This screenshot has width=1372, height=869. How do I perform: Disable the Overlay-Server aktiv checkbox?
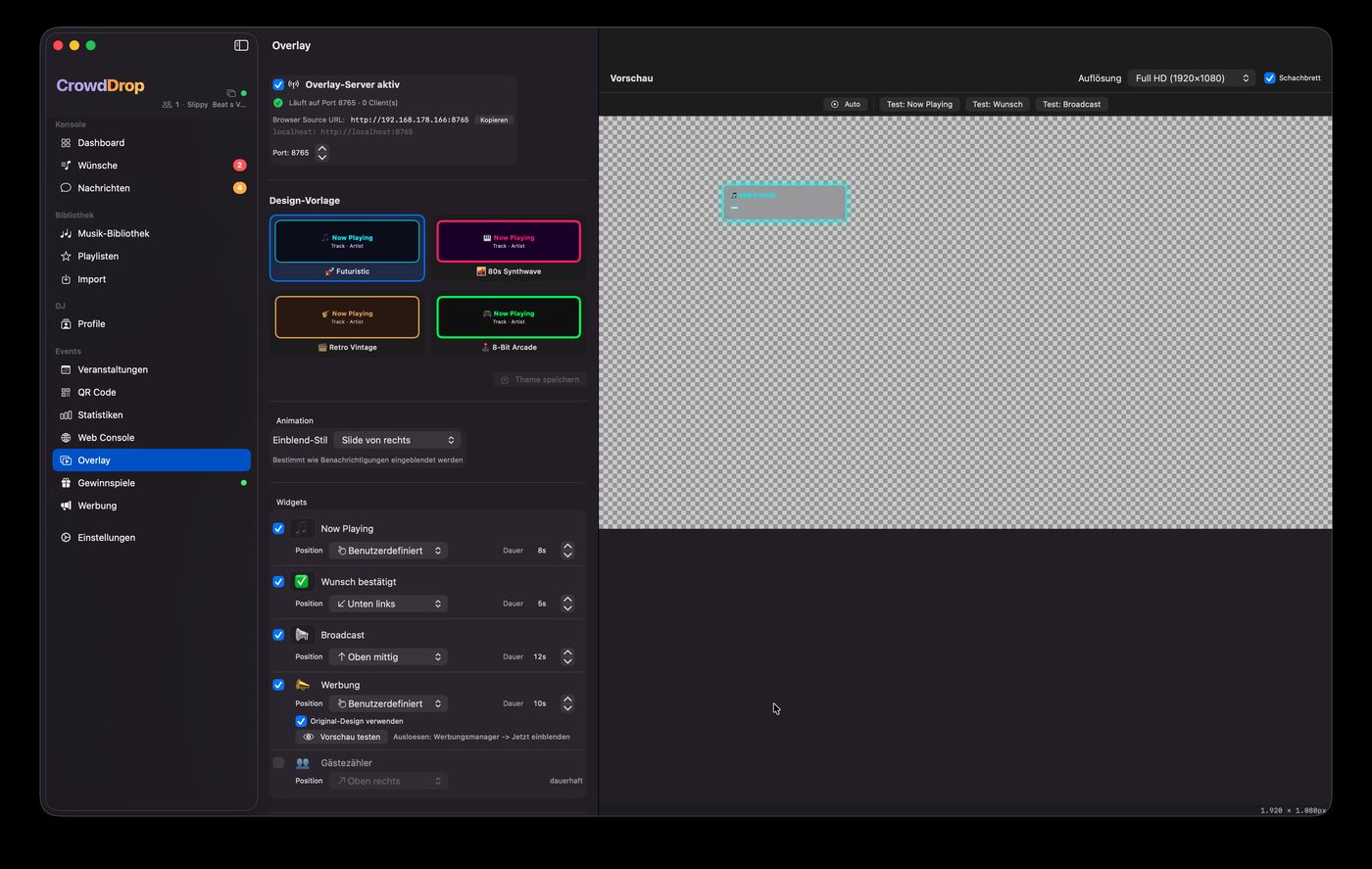pyautogui.click(x=277, y=84)
